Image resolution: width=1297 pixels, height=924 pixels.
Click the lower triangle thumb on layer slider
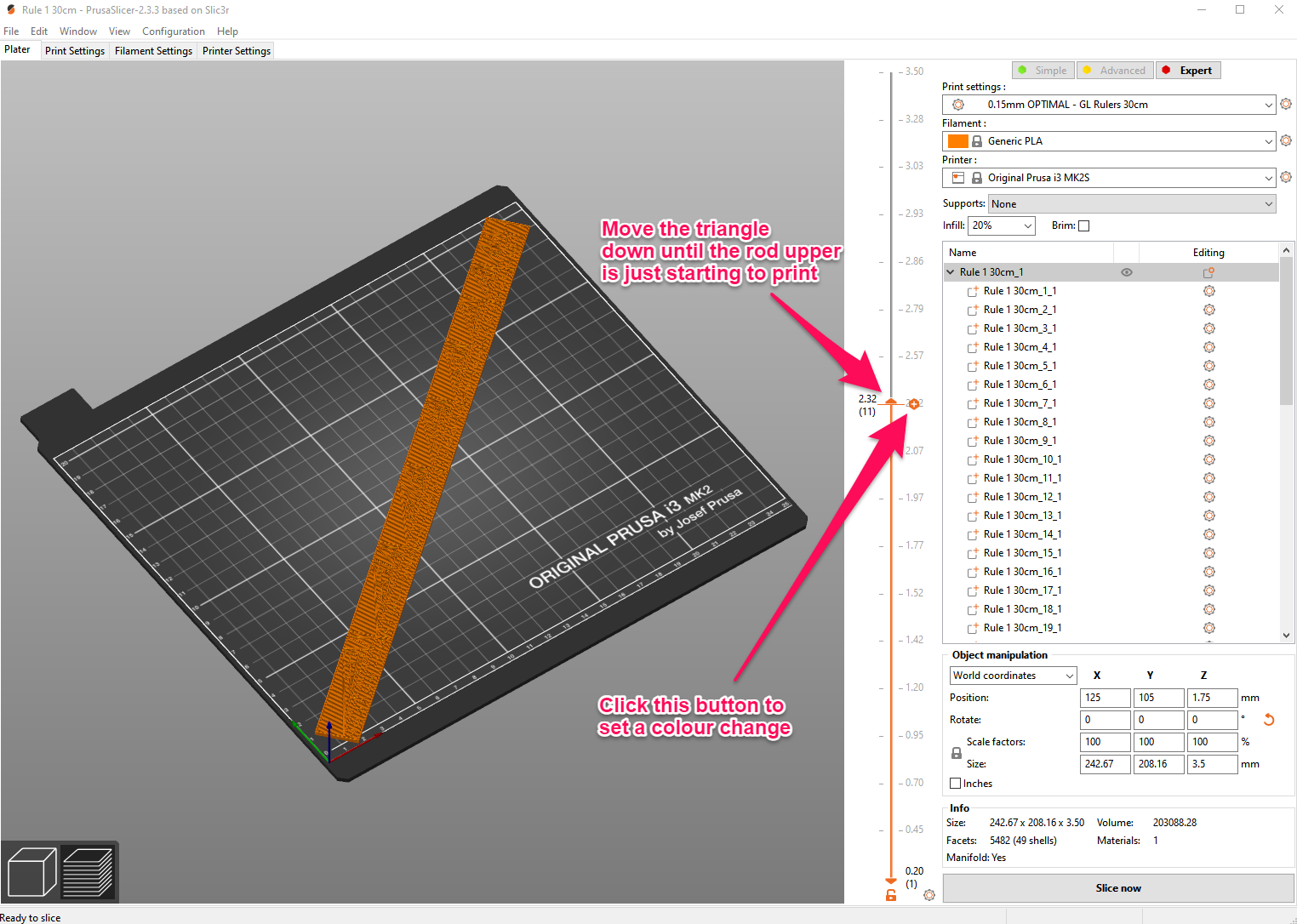891,881
